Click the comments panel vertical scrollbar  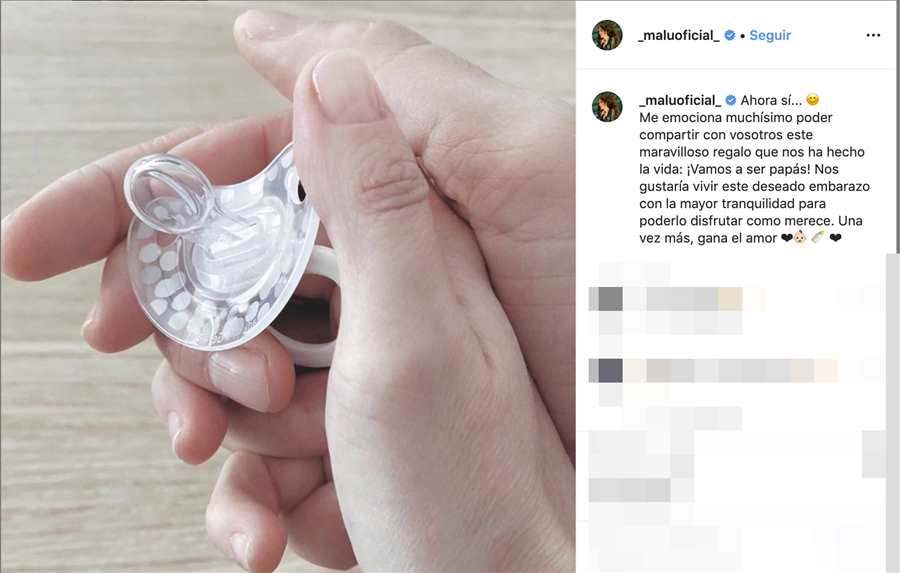pos(893,413)
